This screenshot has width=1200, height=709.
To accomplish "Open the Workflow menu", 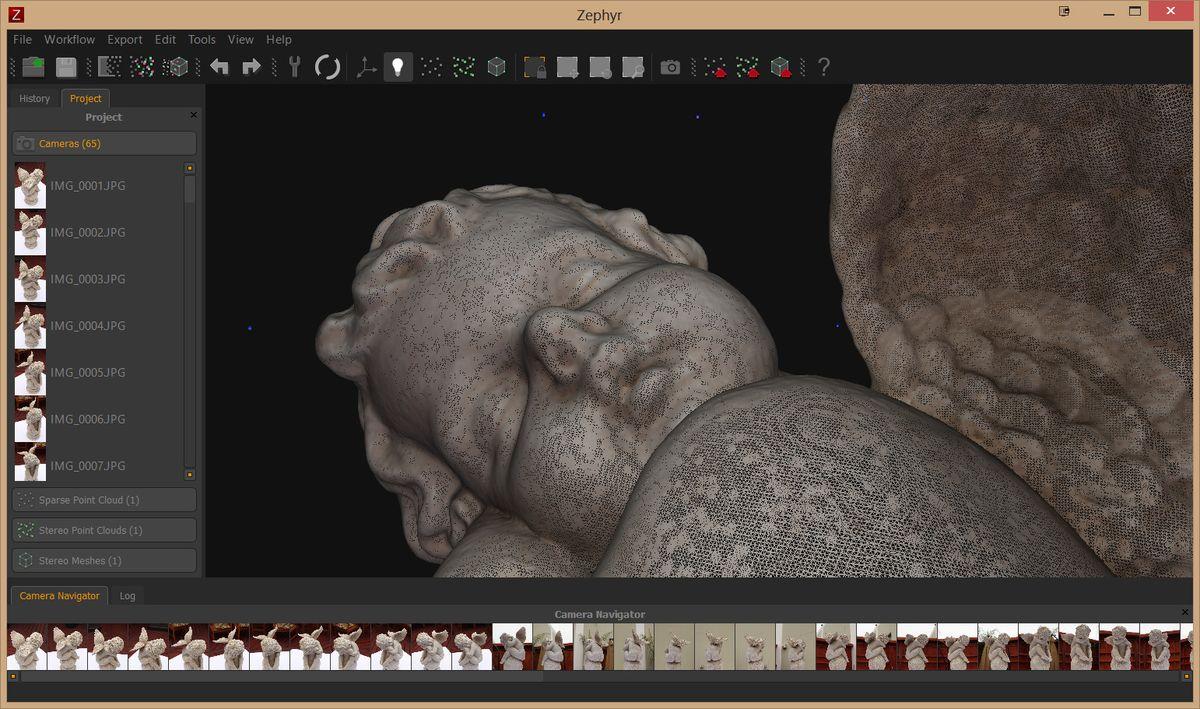I will point(69,39).
